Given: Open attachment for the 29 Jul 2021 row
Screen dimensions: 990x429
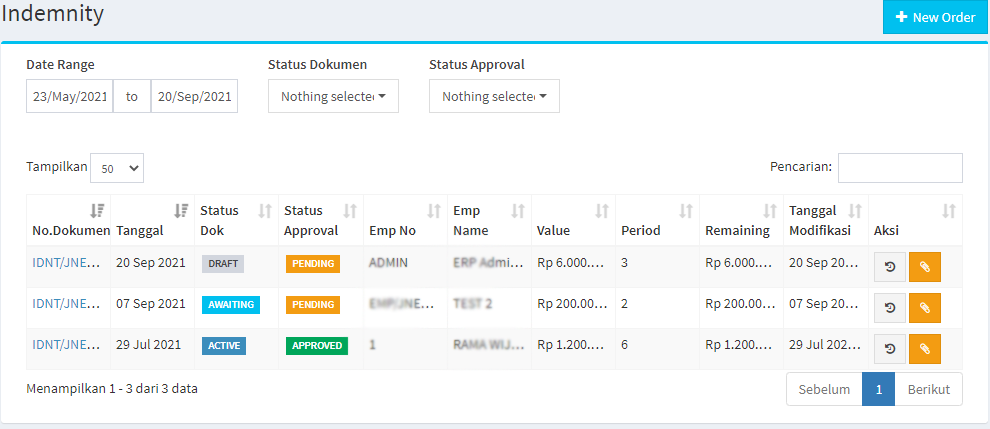Looking at the screenshot, I should [925, 349].
